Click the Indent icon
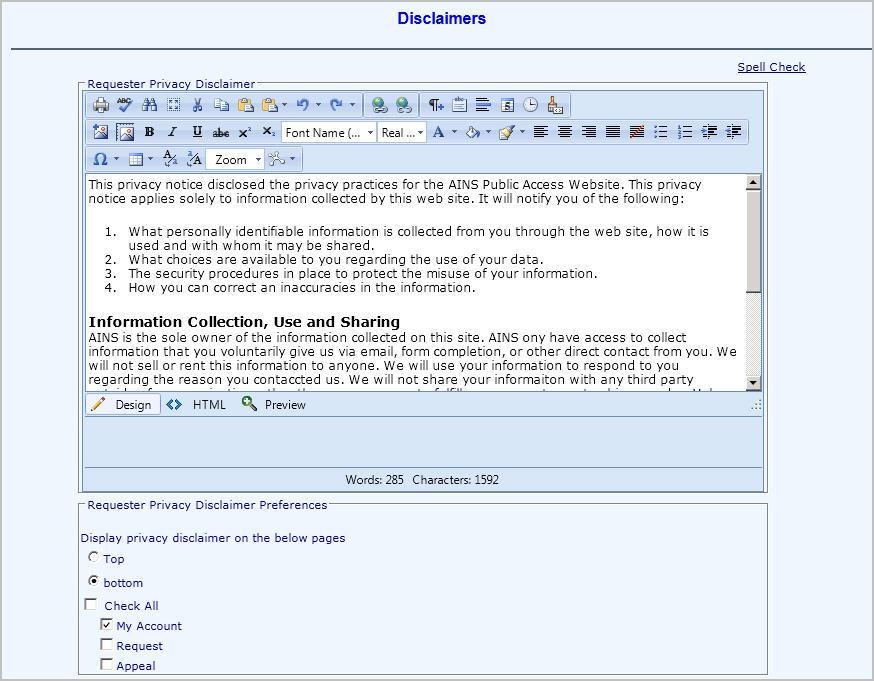Viewport: 874px width, 681px height. pos(709,132)
